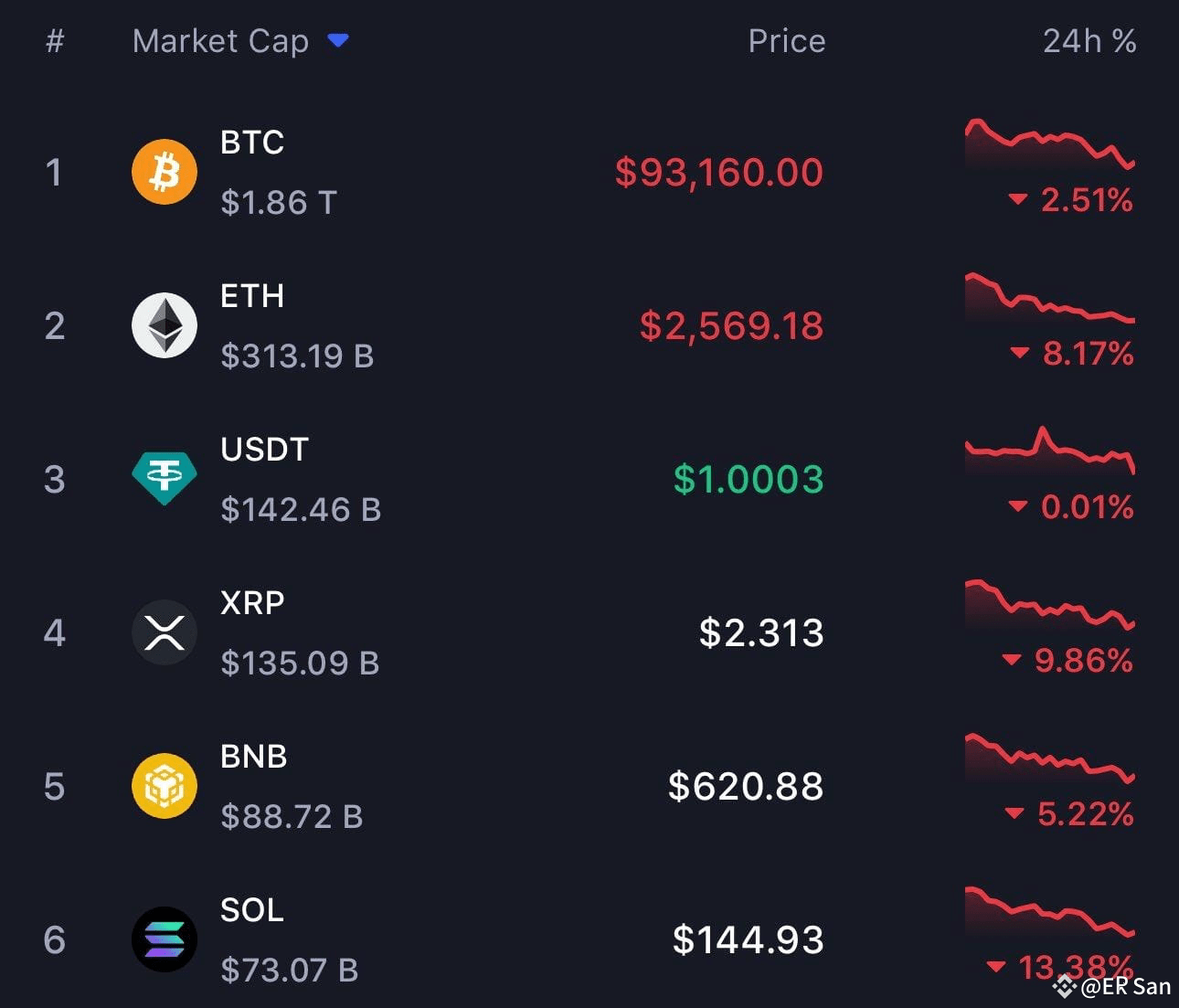The height and width of the screenshot is (1008, 1179).
Task: Click the Bitcoin BTC coin icon
Action: point(165,171)
